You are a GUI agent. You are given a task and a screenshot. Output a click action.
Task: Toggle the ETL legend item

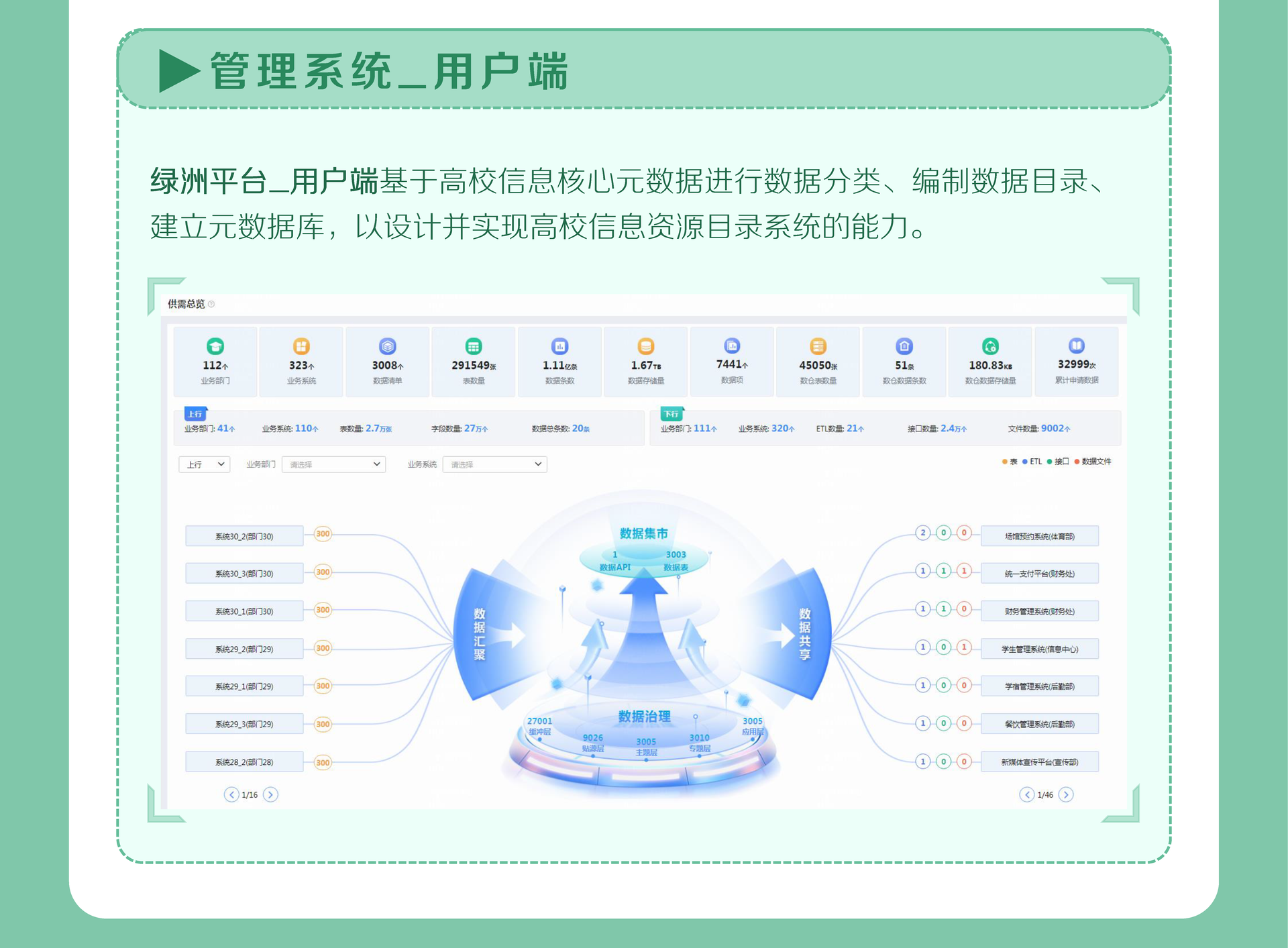point(1032,462)
